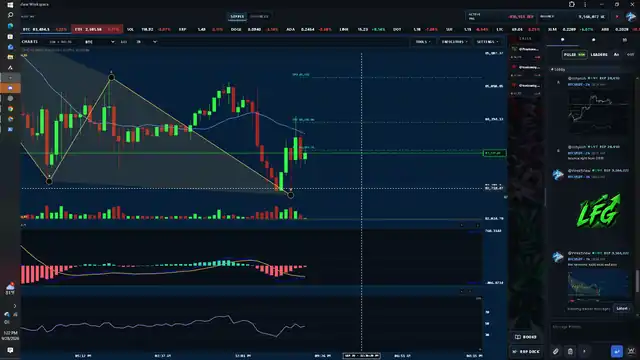Click the crown icon beside the send button
Viewport: 640px width, 360px height.
[x=631, y=351]
